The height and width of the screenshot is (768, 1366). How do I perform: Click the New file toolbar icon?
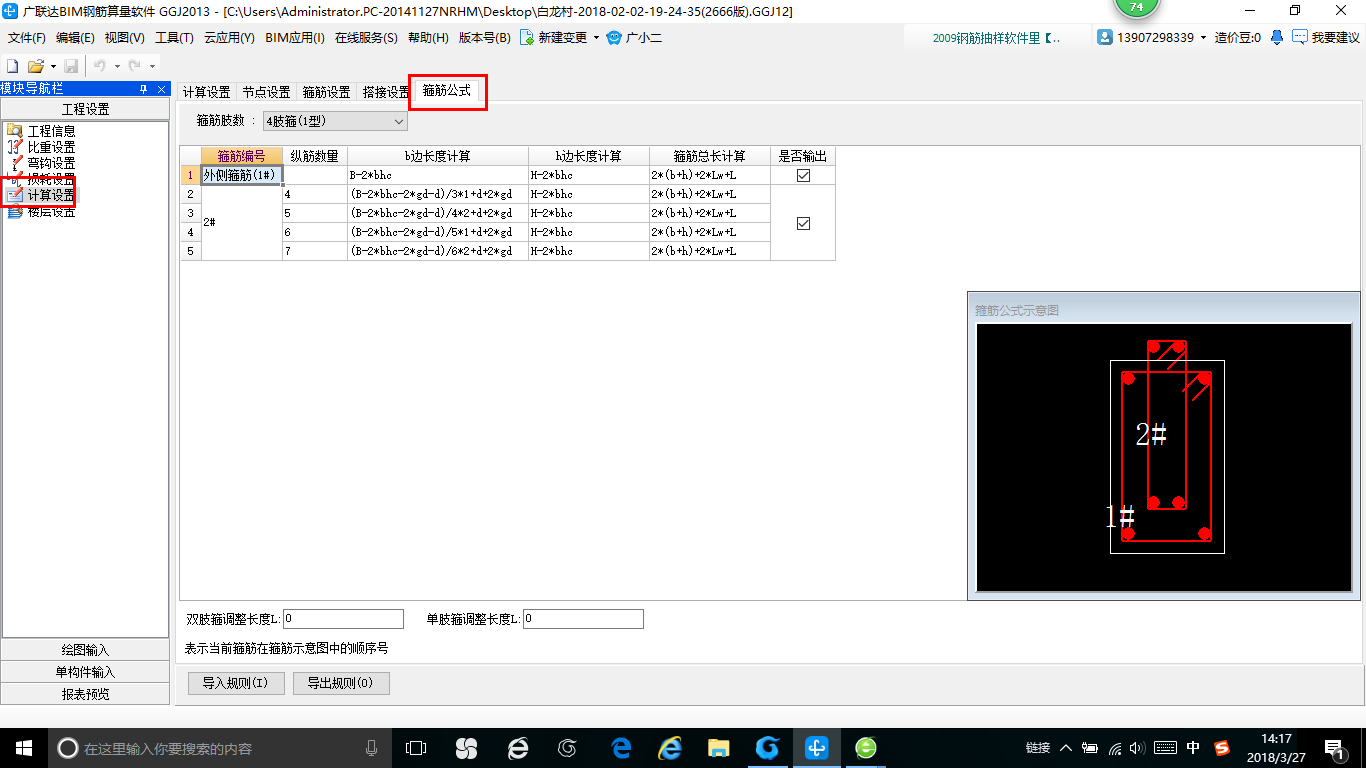coord(13,66)
